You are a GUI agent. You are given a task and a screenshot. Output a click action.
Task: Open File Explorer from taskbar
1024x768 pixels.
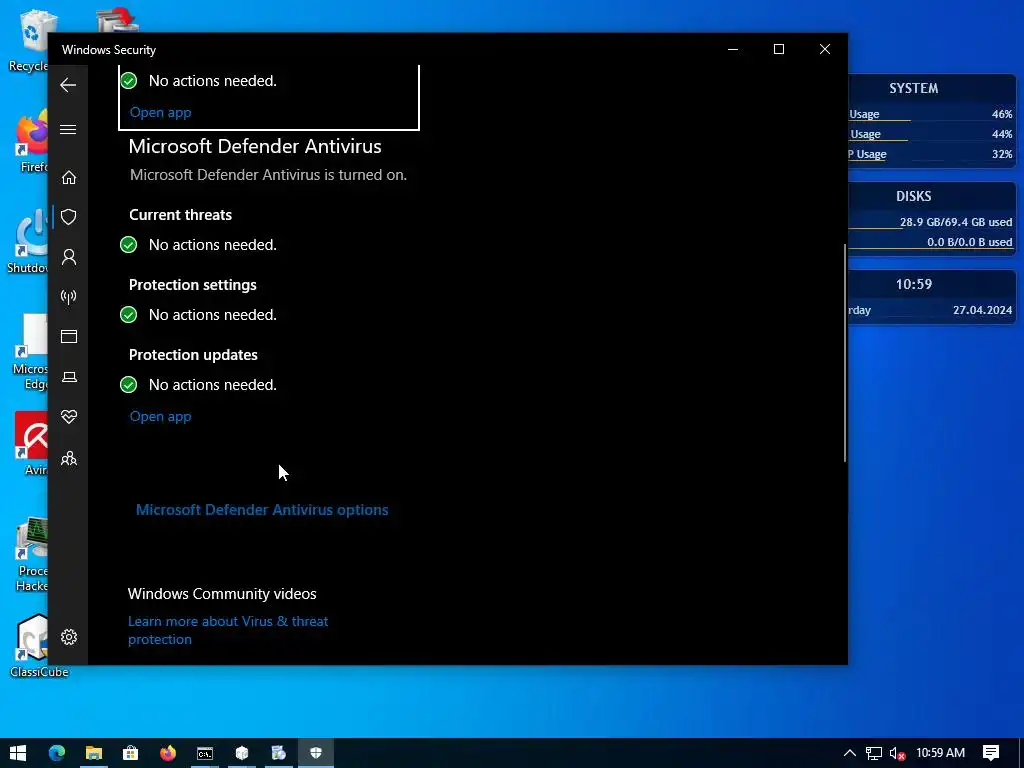click(x=93, y=753)
